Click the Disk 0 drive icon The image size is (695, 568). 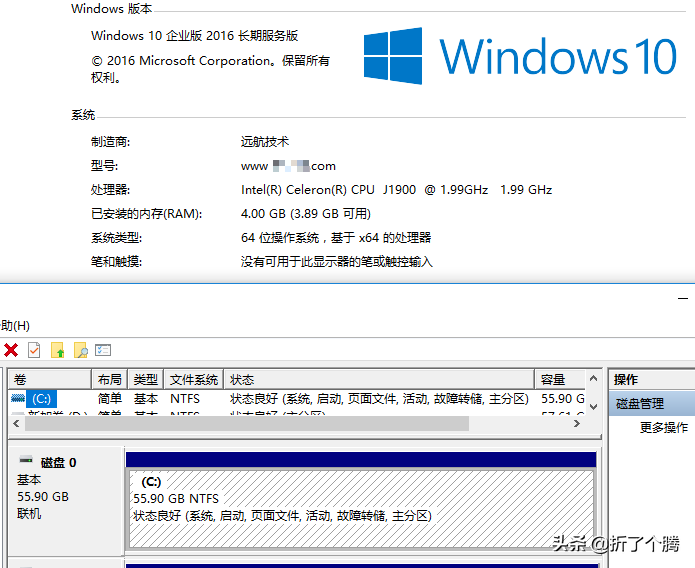[26, 459]
